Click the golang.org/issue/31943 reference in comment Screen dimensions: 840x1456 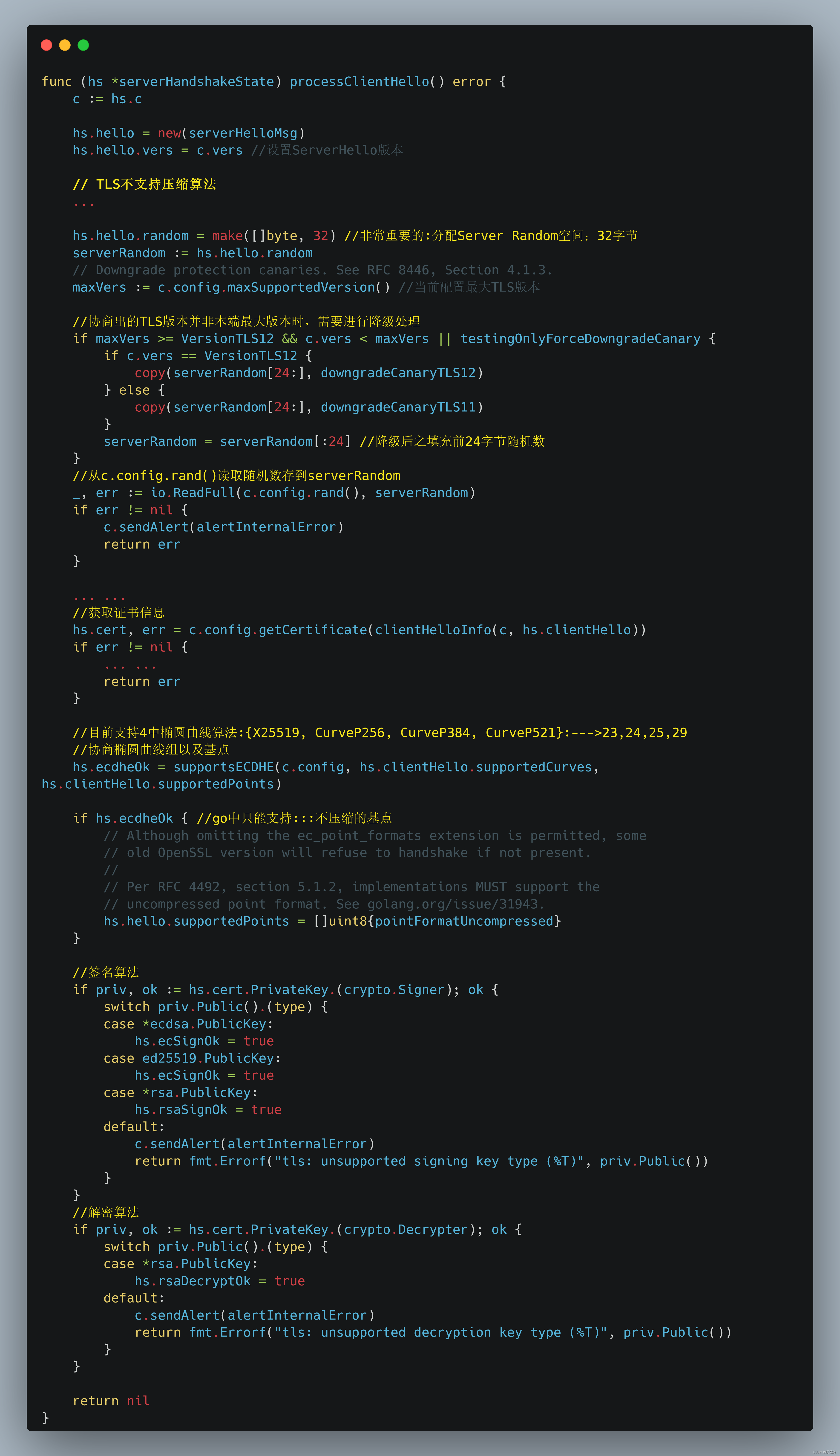pos(454,904)
